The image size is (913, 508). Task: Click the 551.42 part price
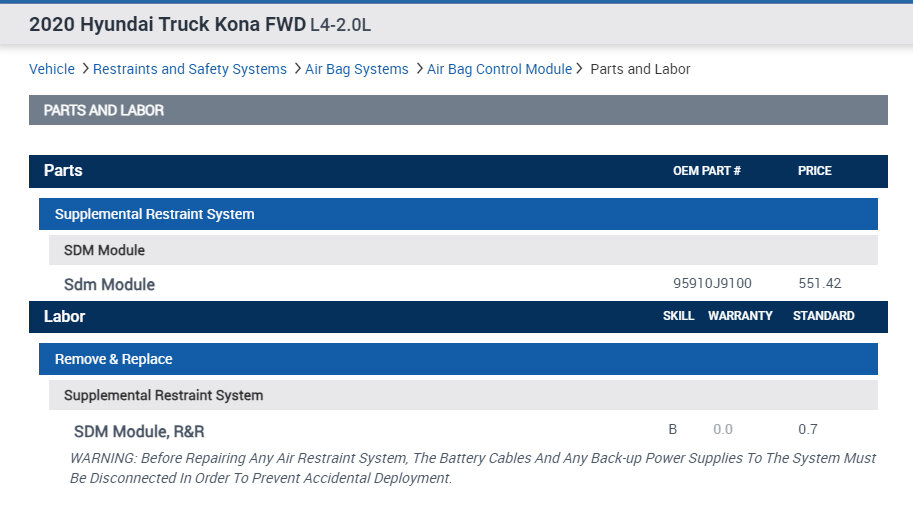point(819,284)
